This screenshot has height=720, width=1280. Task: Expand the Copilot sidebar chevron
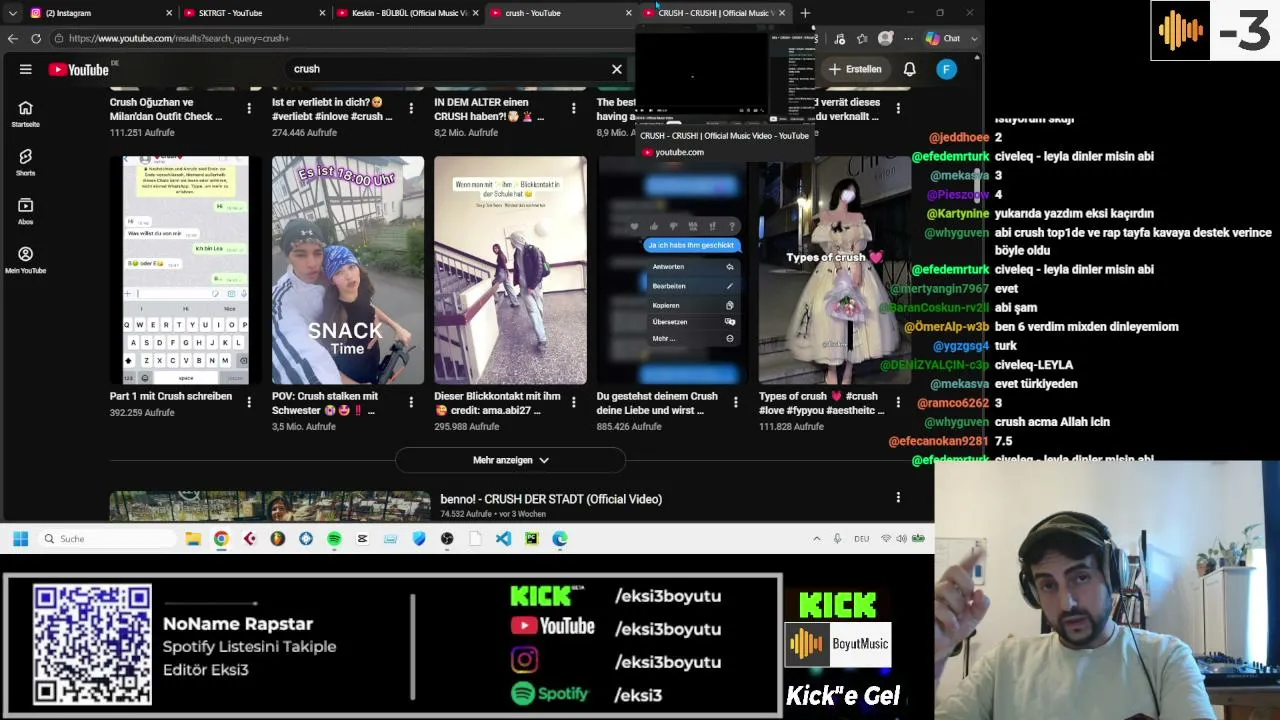974,38
